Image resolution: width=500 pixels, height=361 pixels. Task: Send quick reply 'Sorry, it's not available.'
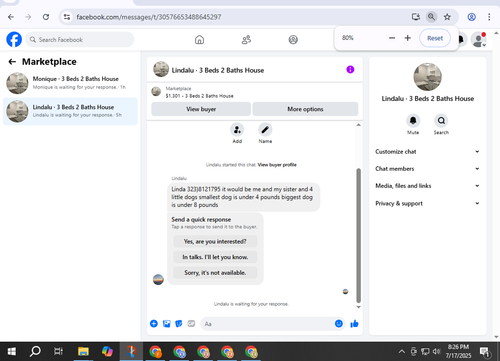coord(215,273)
